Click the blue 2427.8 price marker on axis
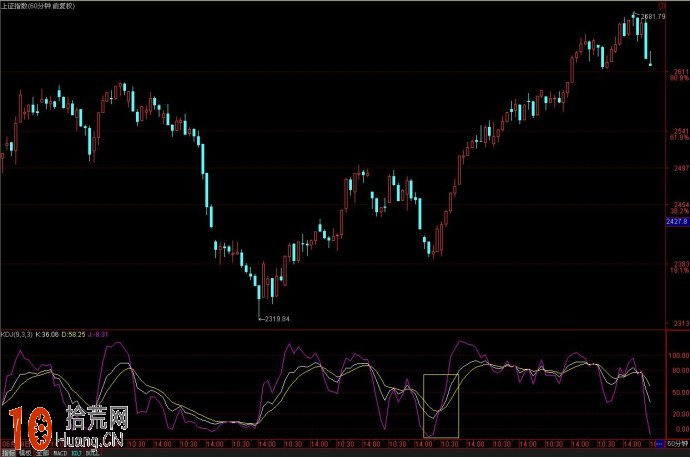Viewport: 690px width, 457px height. [x=677, y=222]
